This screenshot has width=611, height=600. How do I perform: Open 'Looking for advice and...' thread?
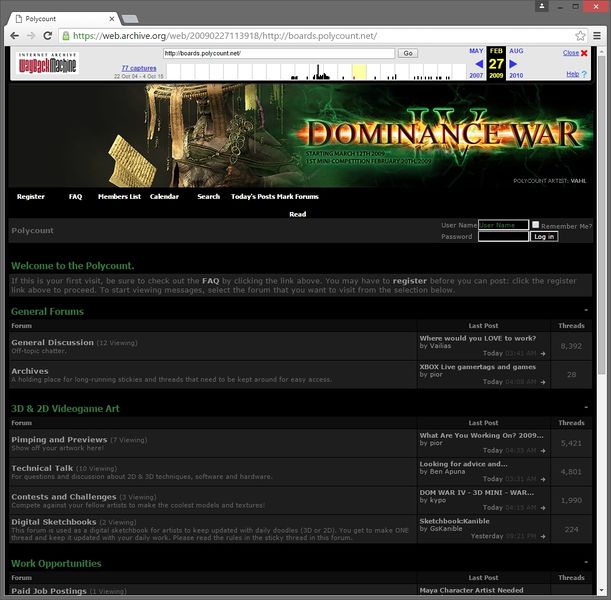coord(463,464)
